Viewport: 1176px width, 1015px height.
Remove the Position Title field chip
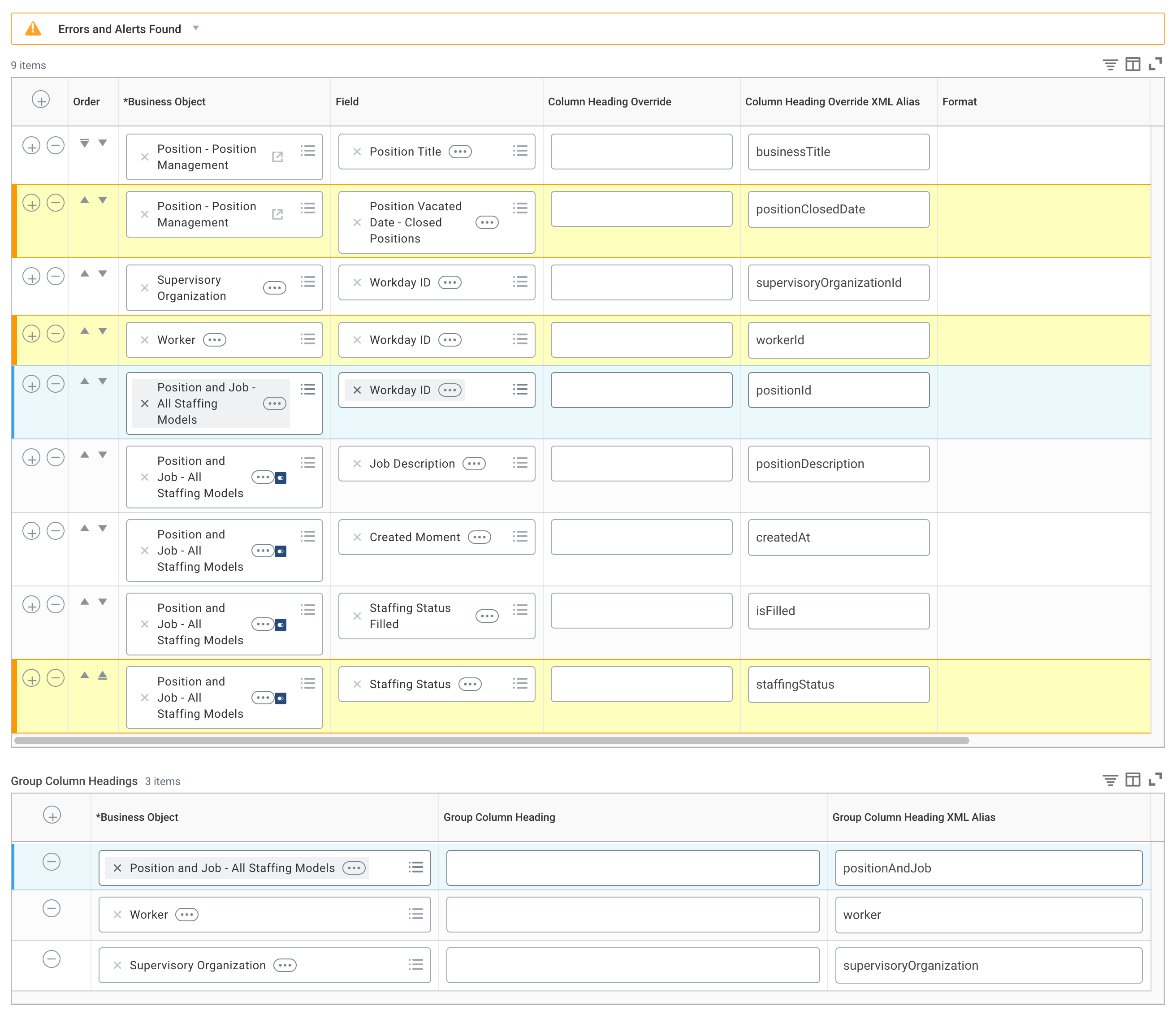click(x=357, y=152)
